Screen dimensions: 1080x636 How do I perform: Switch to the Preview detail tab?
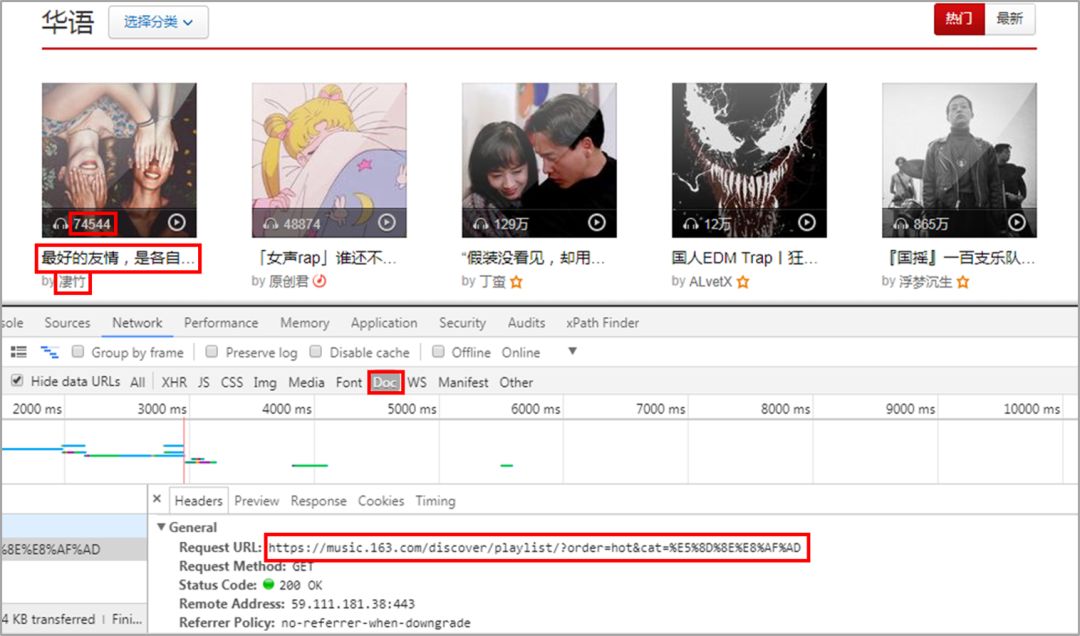[256, 501]
